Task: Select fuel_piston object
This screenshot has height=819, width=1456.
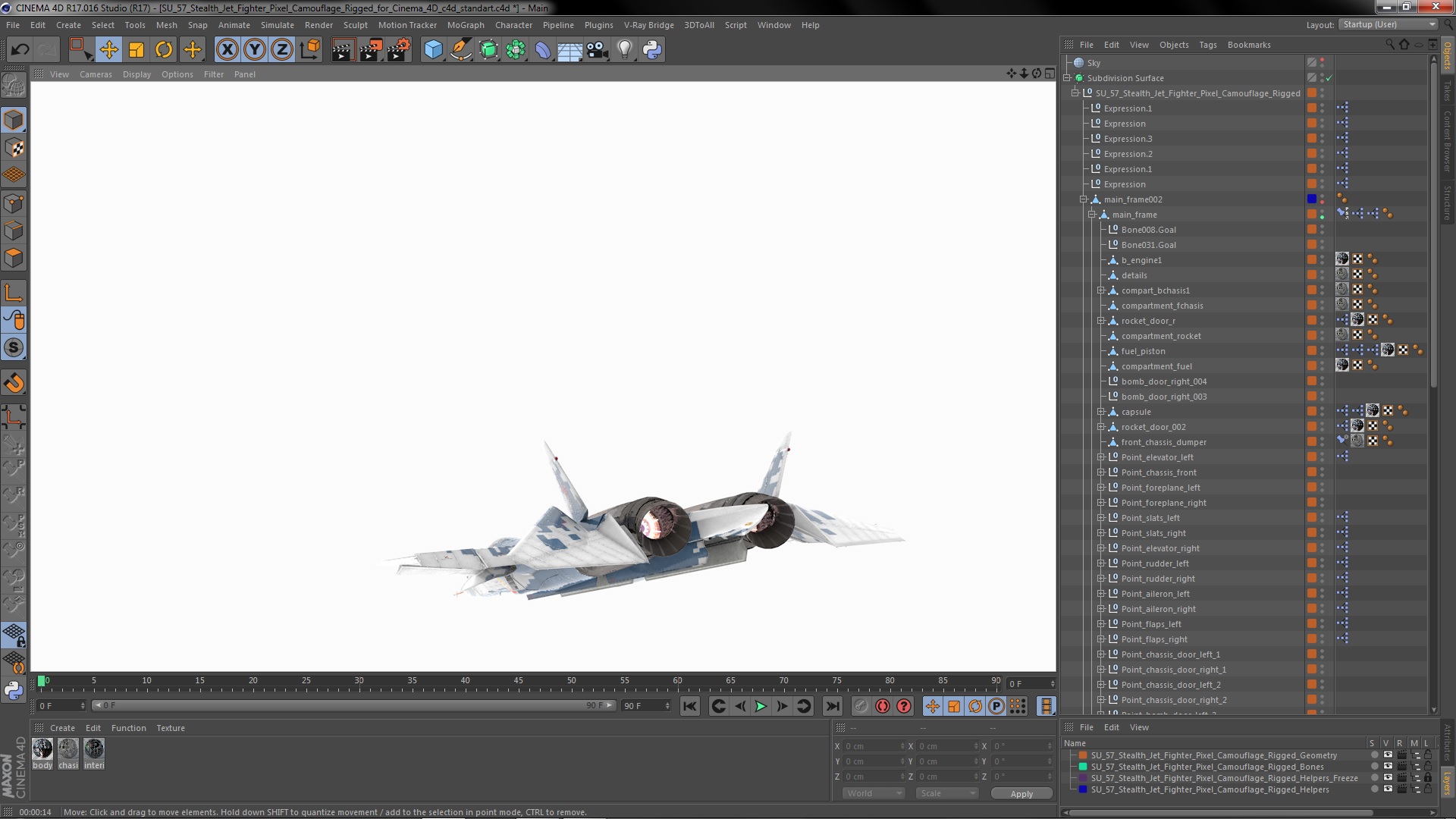Action: pyautogui.click(x=1143, y=351)
